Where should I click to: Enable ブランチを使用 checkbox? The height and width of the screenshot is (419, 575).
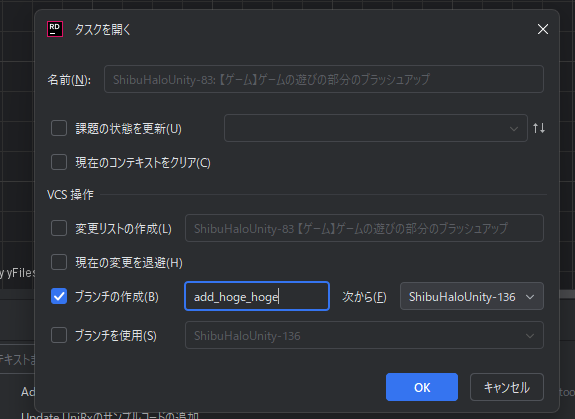pyautogui.click(x=59, y=335)
